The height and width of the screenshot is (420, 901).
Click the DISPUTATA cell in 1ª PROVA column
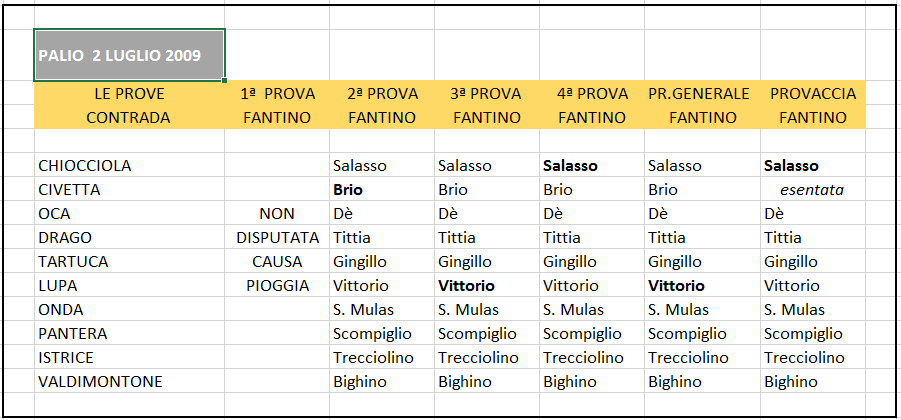pos(277,237)
